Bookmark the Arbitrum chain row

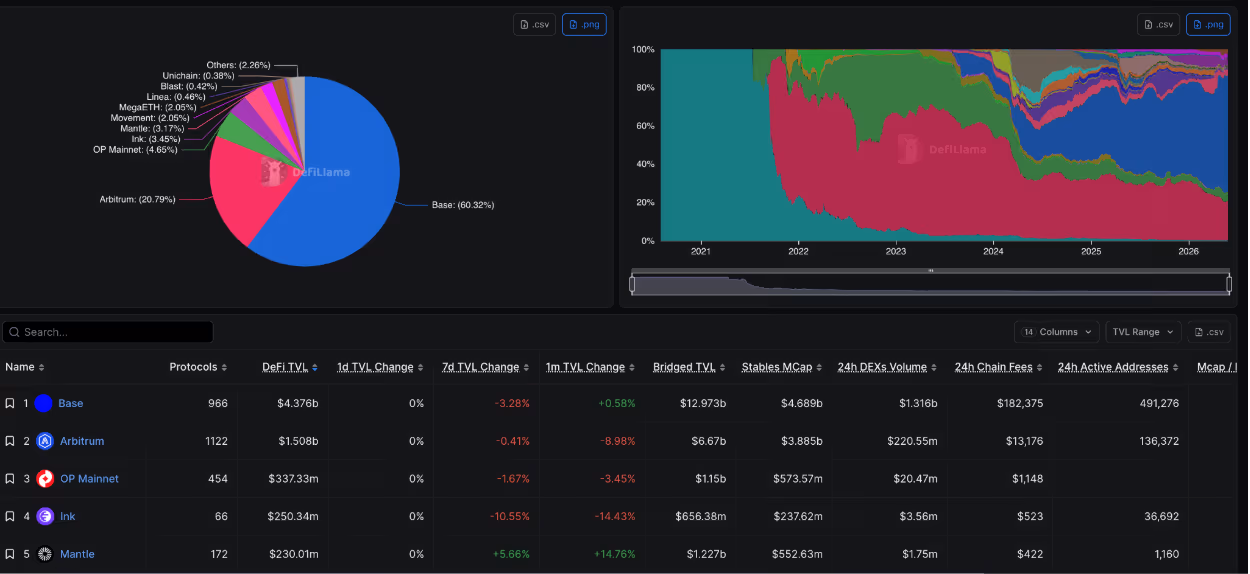pyautogui.click(x=10, y=441)
